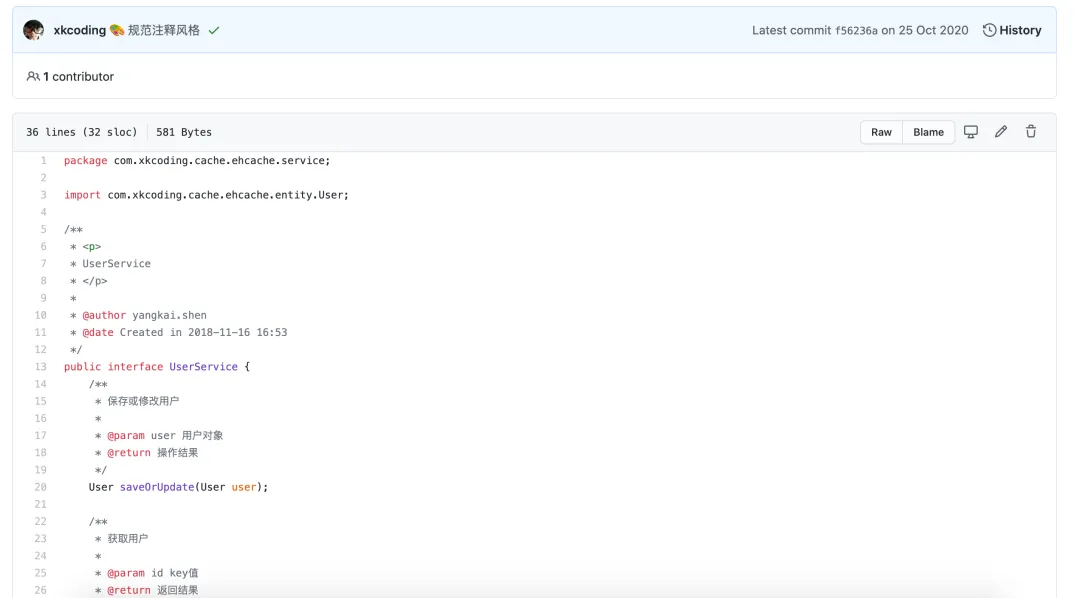Click the UserService interface name in code
Screen dimensions: 1080x598
(x=203, y=367)
